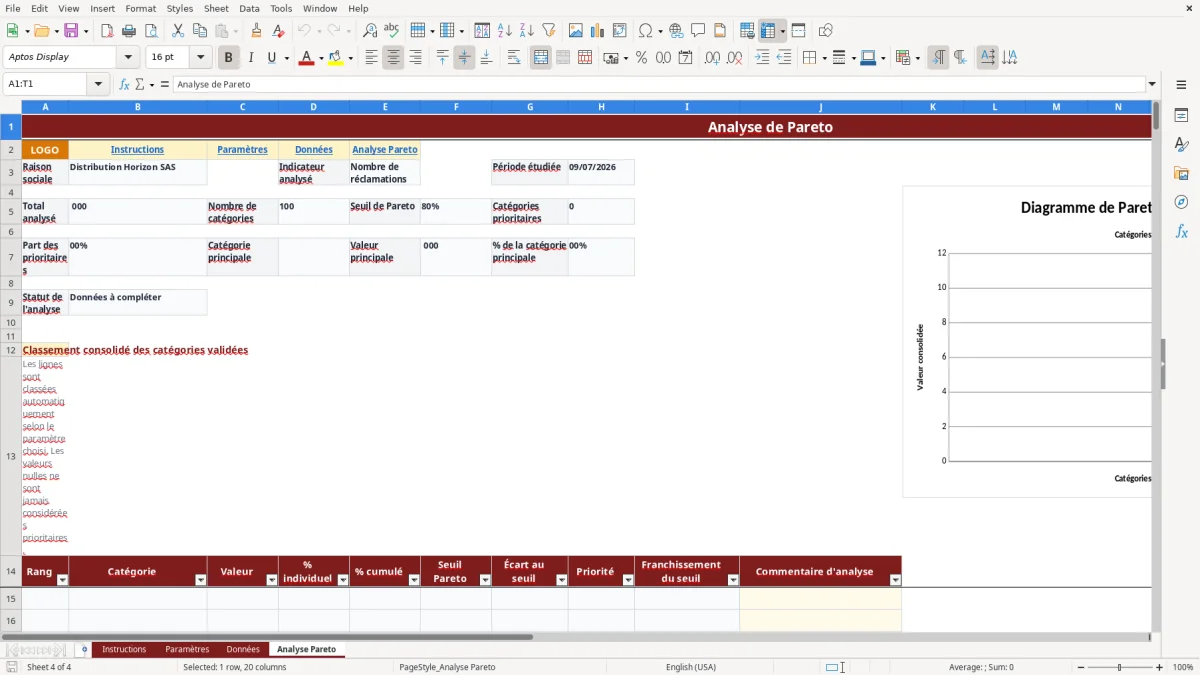The width and height of the screenshot is (1200, 675).
Task: Open font size dropdown 16 pt
Action: pyautogui.click(x=200, y=57)
